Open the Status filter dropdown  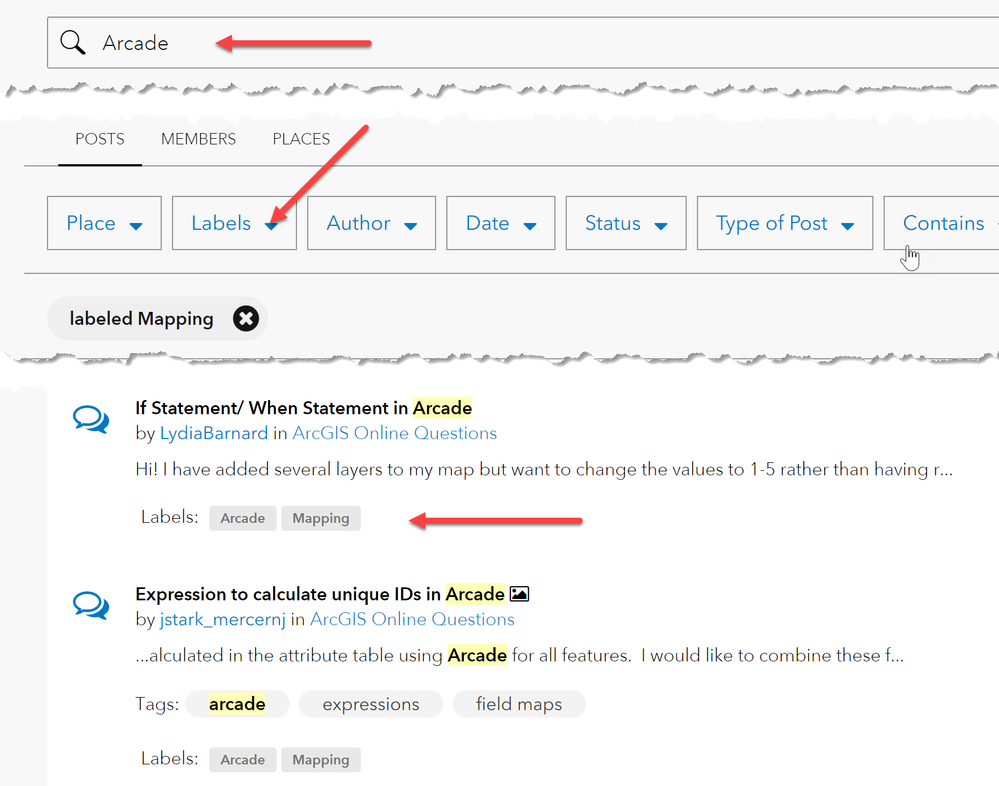point(626,223)
